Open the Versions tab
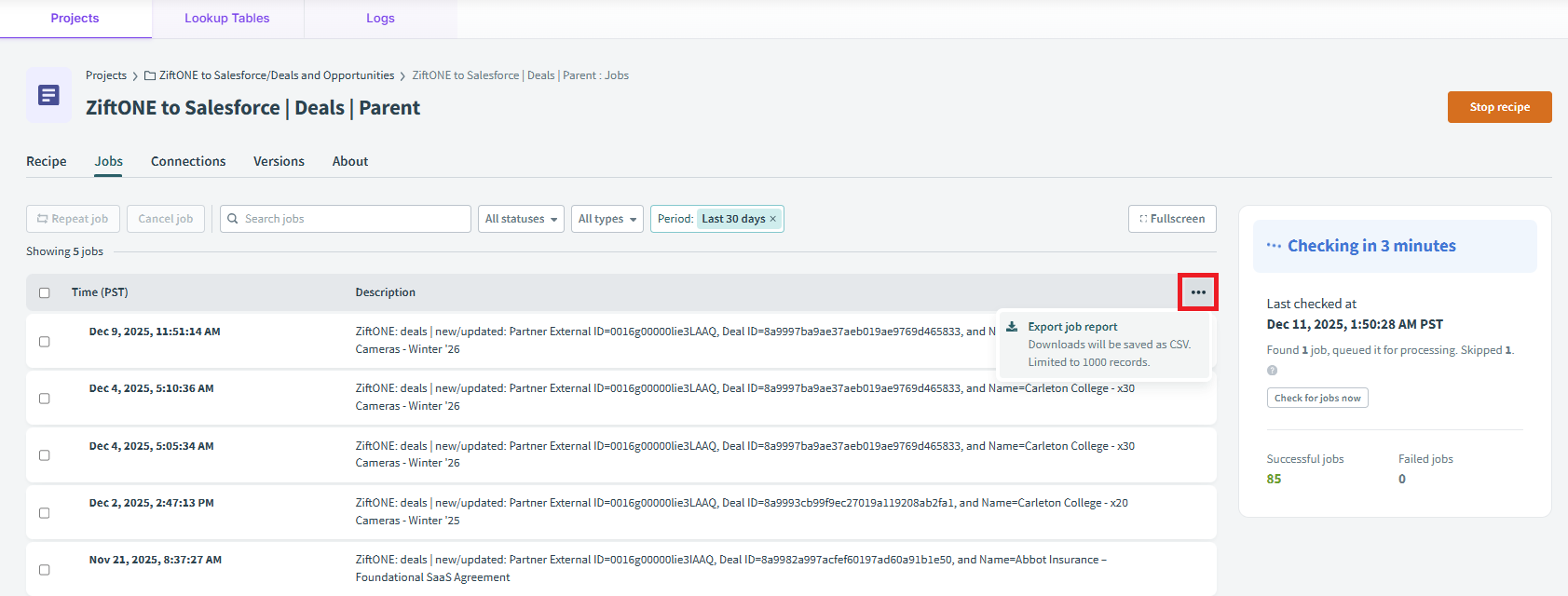This screenshot has height=596, width=1568. coord(279,161)
